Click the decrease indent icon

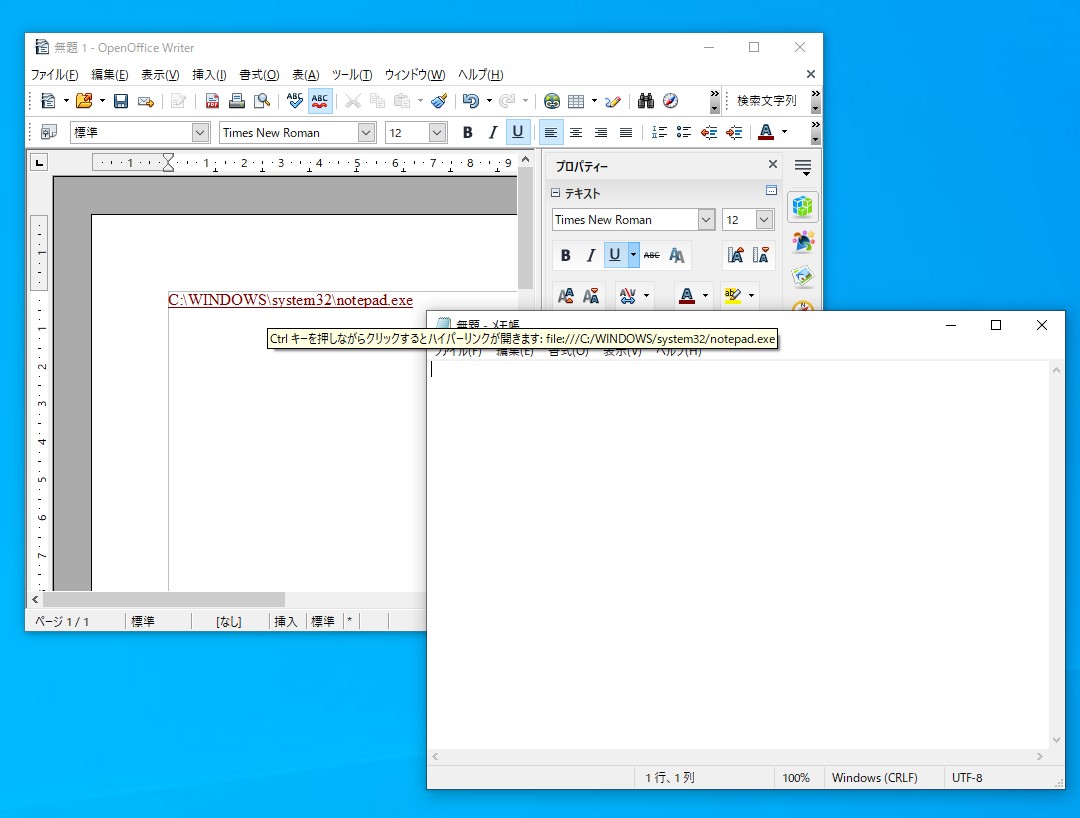point(709,132)
